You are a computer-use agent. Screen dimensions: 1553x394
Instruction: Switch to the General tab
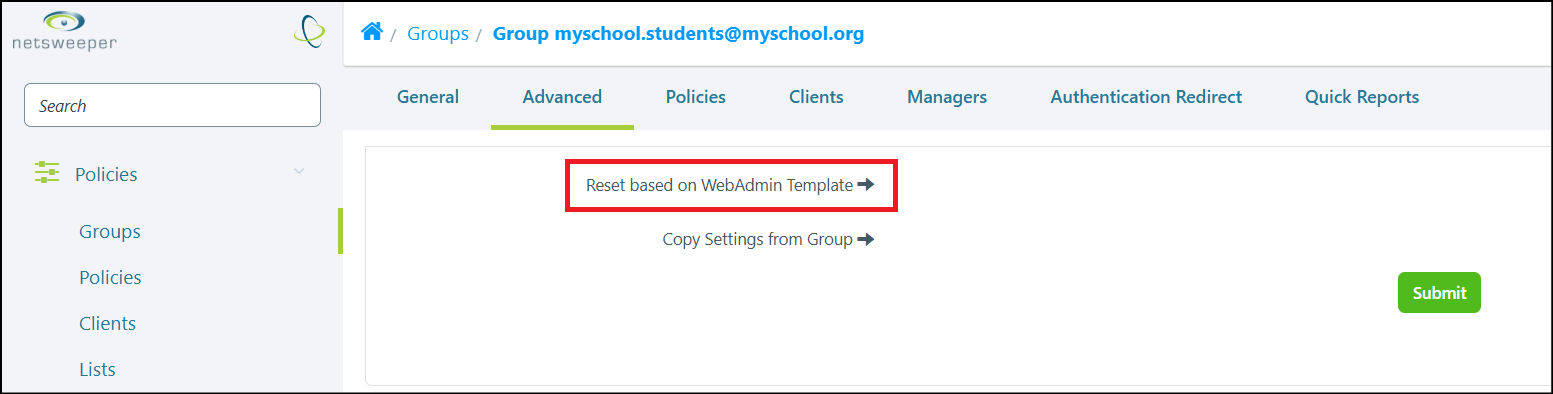coord(428,97)
